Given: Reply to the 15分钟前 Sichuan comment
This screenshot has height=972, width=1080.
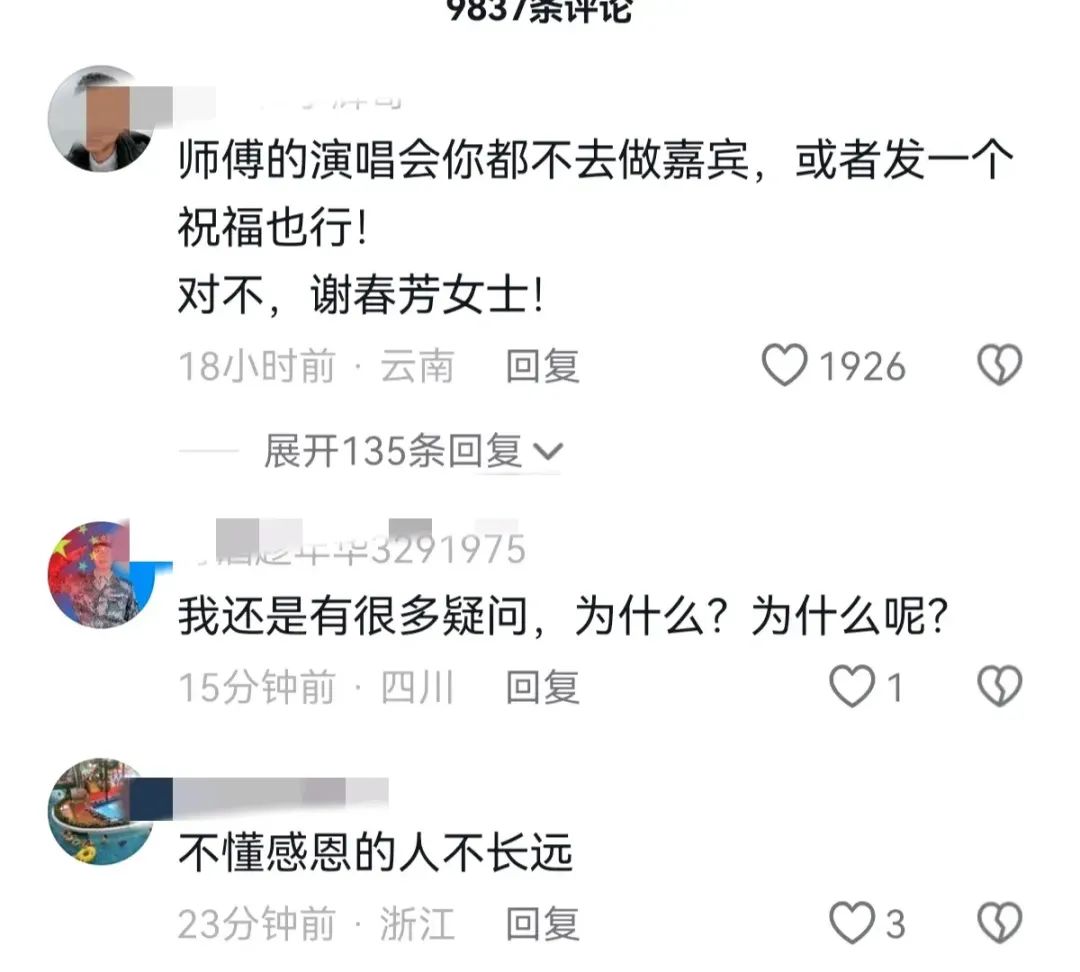Looking at the screenshot, I should [x=543, y=687].
